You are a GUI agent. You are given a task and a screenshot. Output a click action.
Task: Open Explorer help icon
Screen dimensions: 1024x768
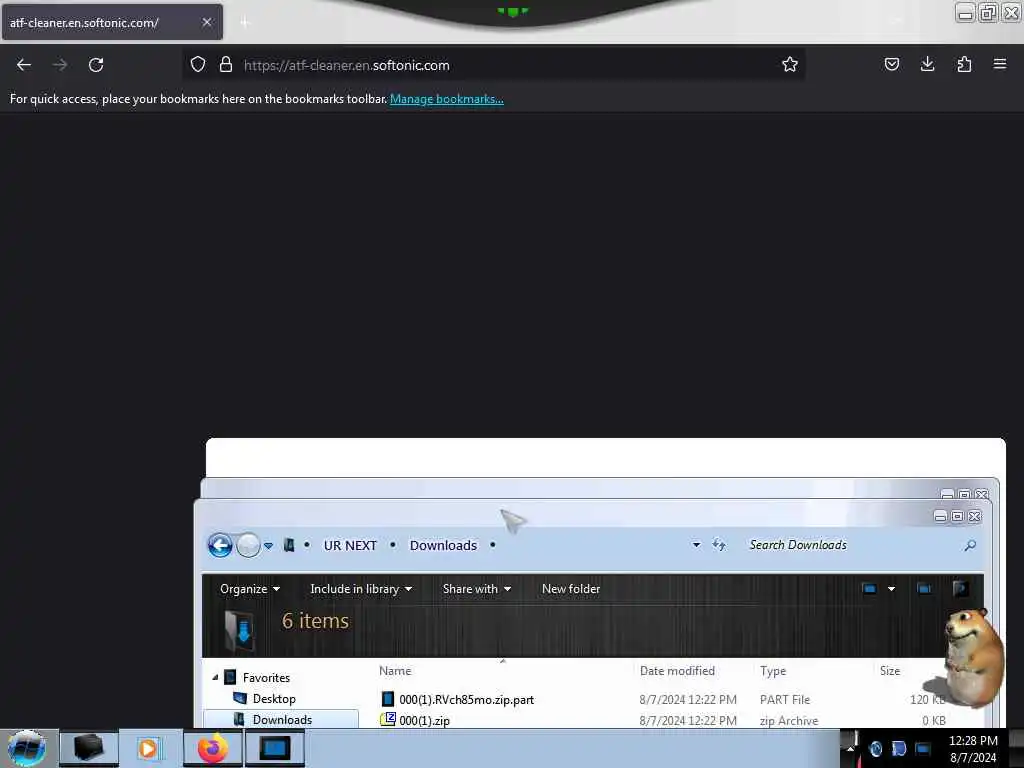[x=960, y=589]
